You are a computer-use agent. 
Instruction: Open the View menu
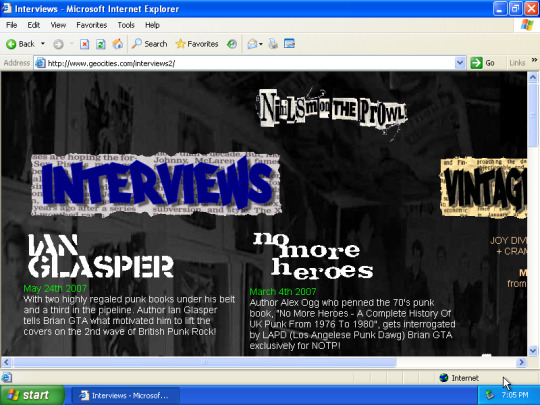[58, 25]
